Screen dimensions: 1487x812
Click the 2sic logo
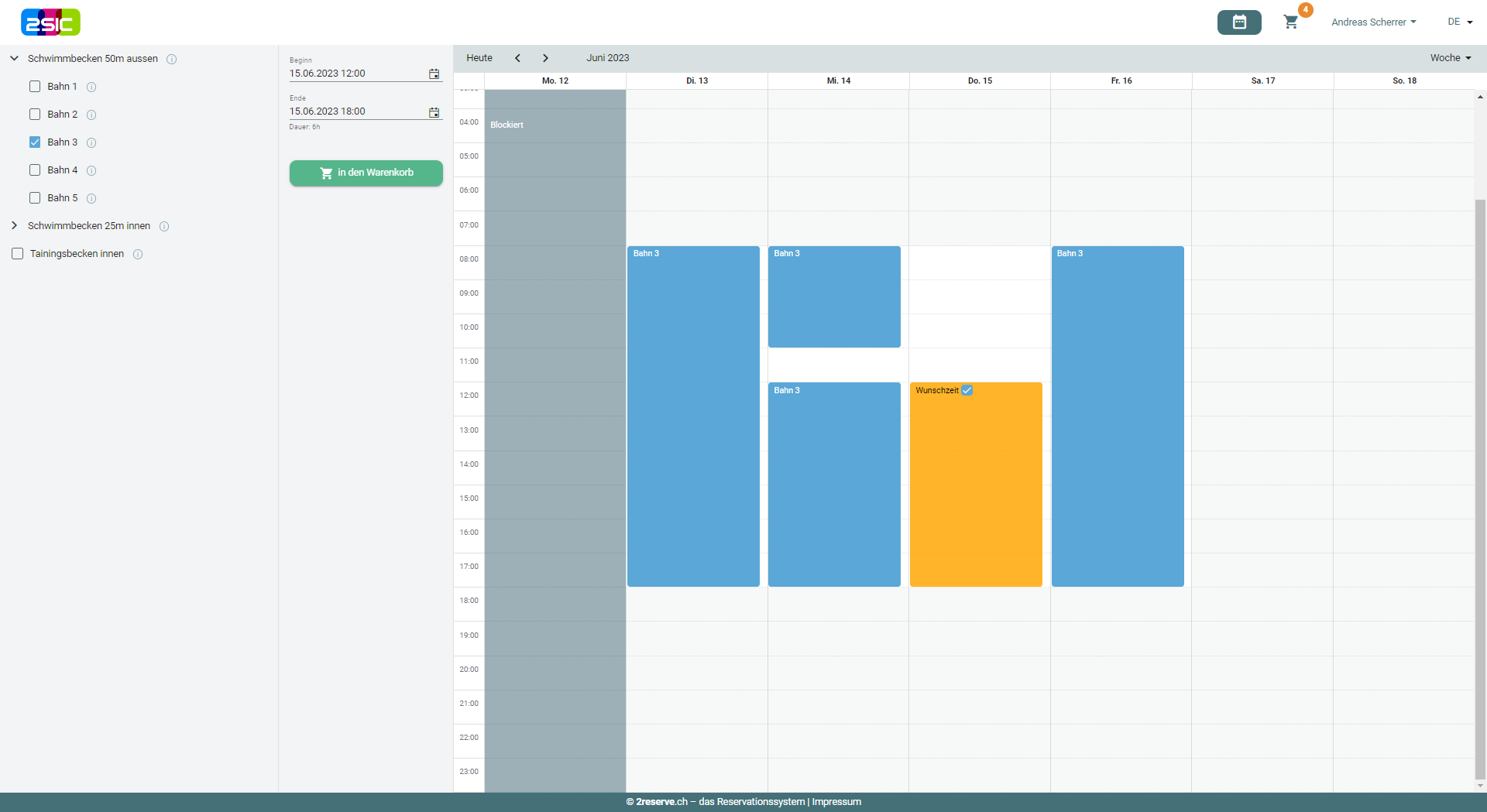50,22
